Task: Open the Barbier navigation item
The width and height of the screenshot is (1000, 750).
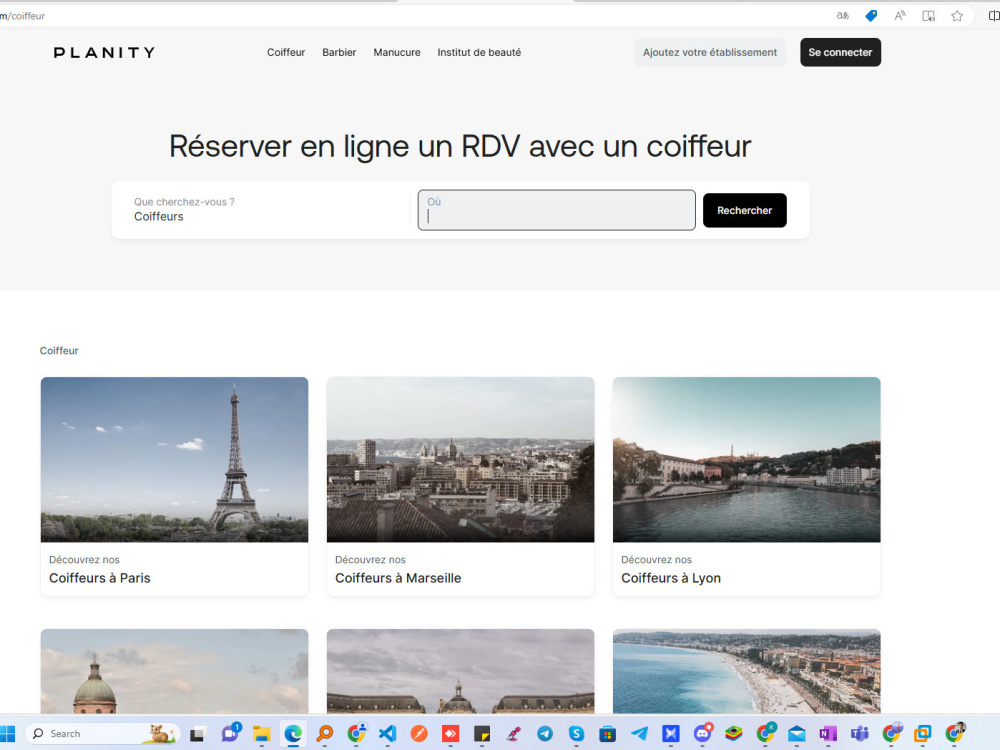Action: click(x=339, y=52)
